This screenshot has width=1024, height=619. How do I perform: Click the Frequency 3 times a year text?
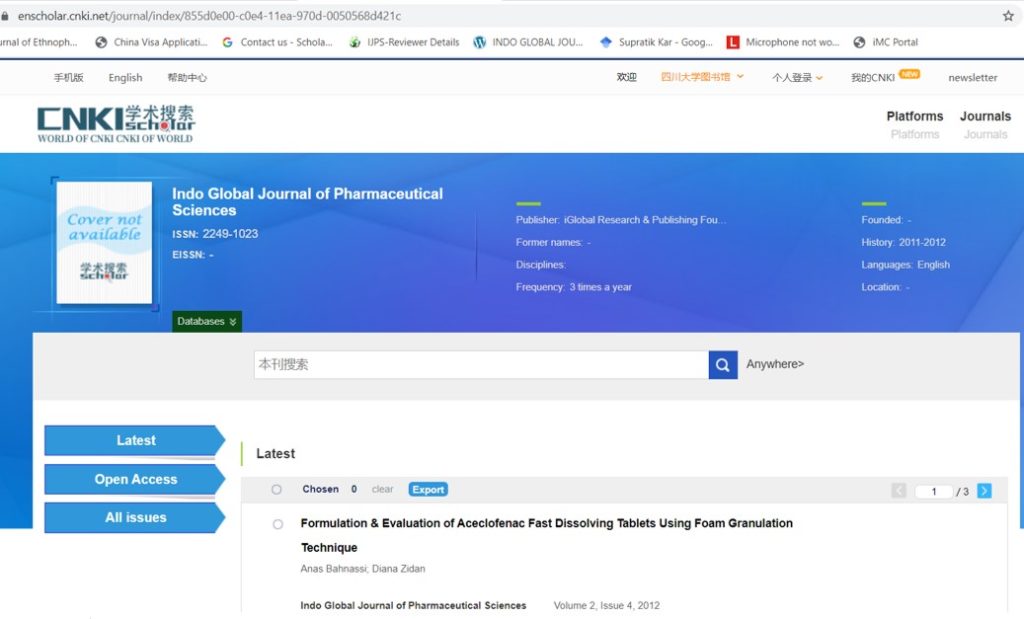click(x=574, y=287)
